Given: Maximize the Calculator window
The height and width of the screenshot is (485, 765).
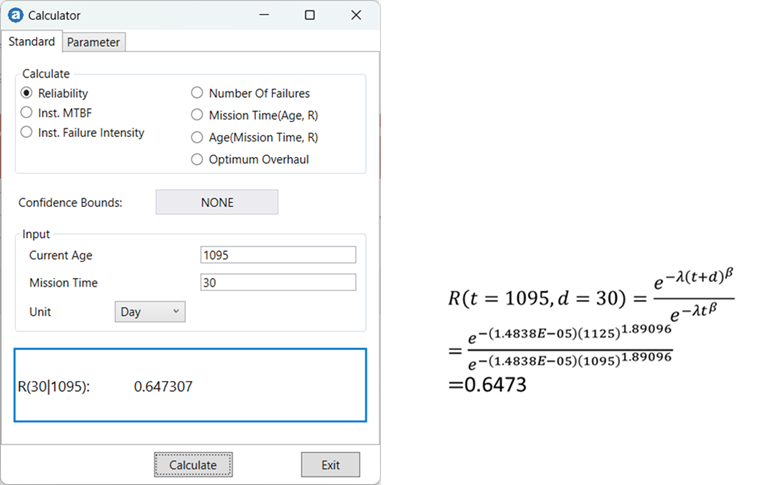Looking at the screenshot, I should pyautogui.click(x=310, y=15).
